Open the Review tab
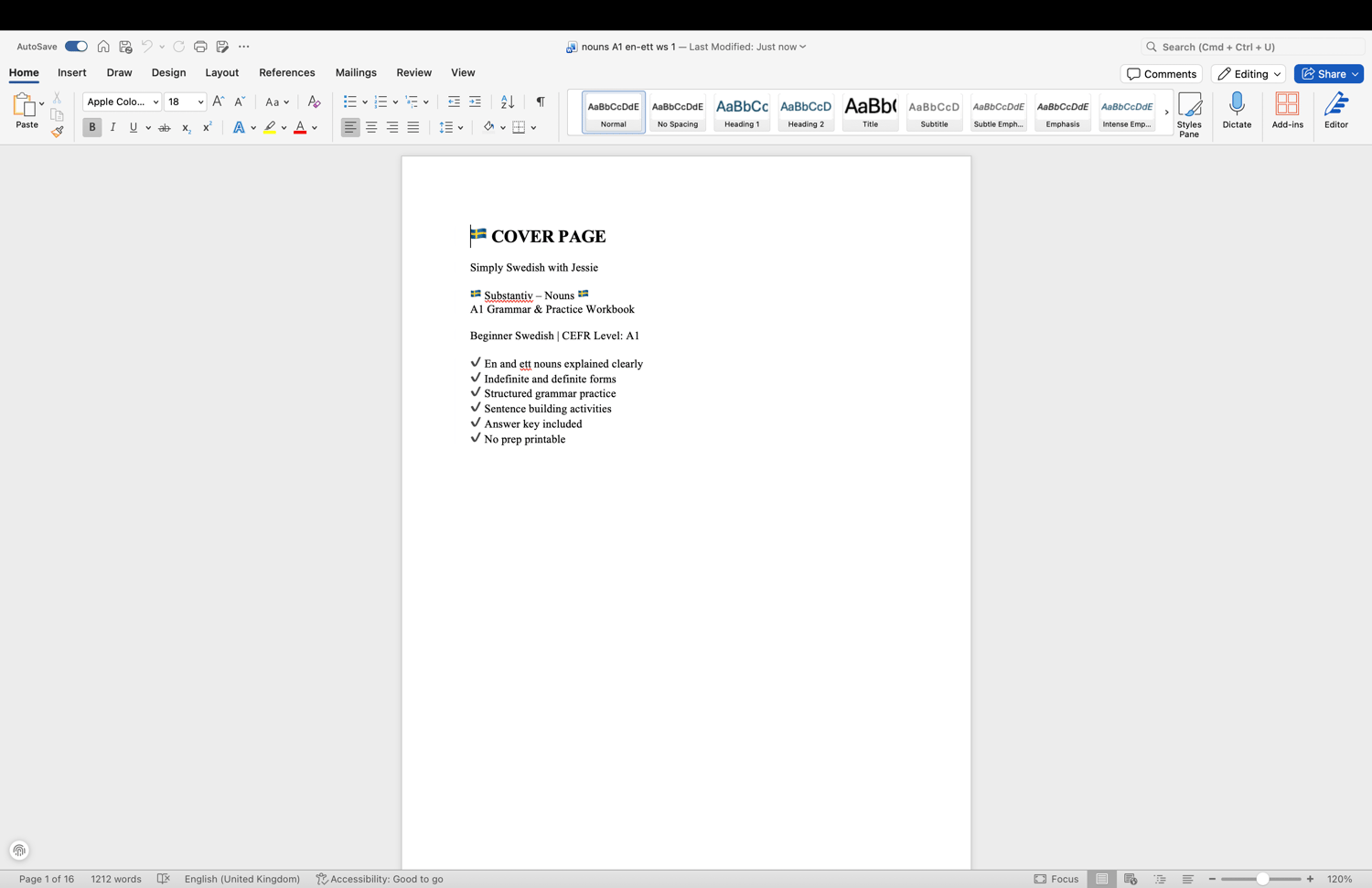The height and width of the screenshot is (888, 1372). click(414, 73)
